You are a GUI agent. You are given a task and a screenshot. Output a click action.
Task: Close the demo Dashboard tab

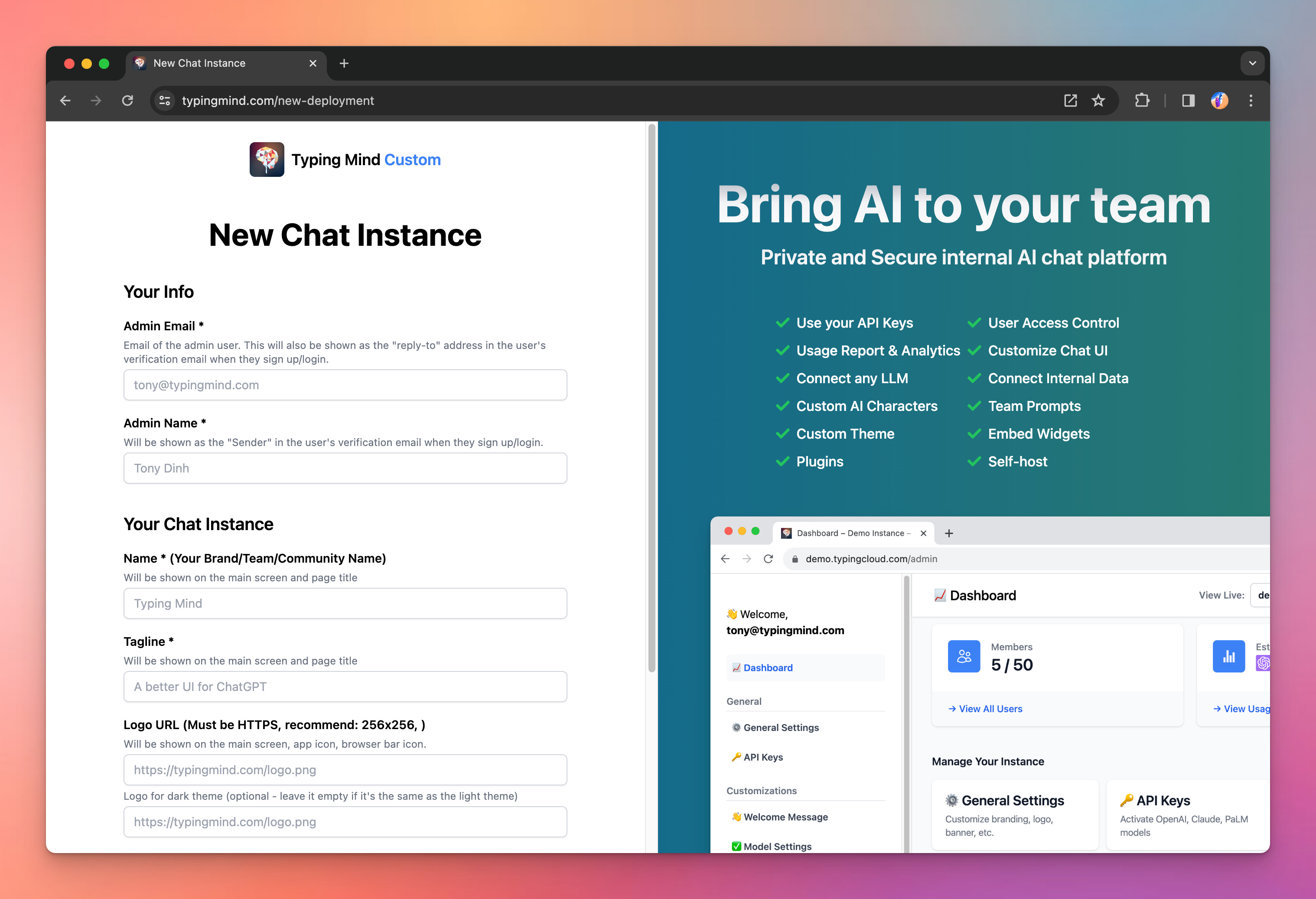pyautogui.click(x=924, y=533)
